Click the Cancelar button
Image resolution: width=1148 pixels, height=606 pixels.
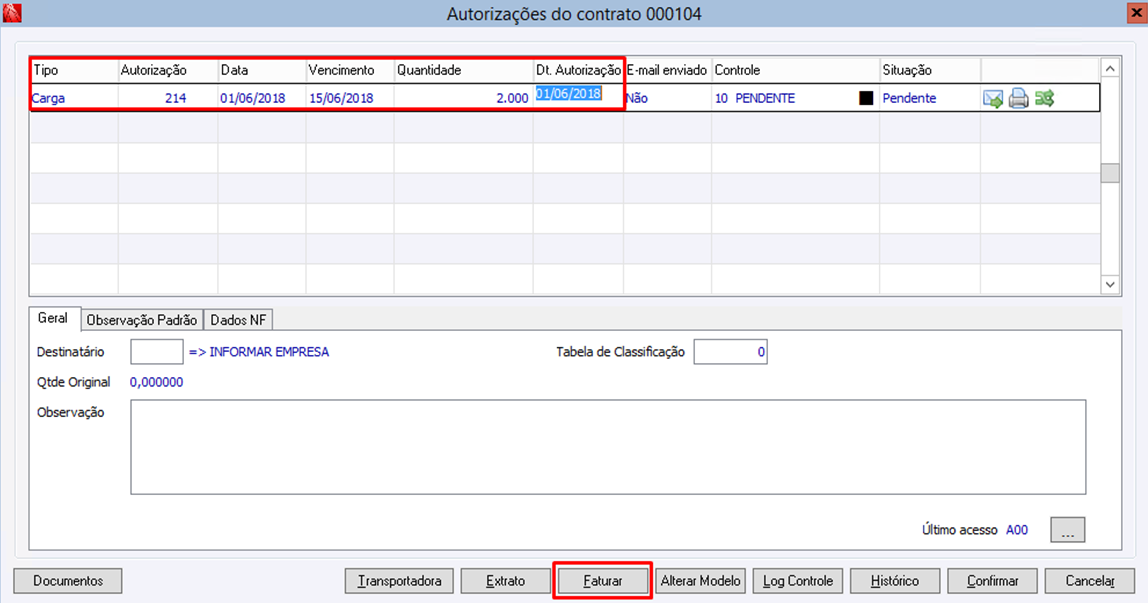click(1090, 581)
